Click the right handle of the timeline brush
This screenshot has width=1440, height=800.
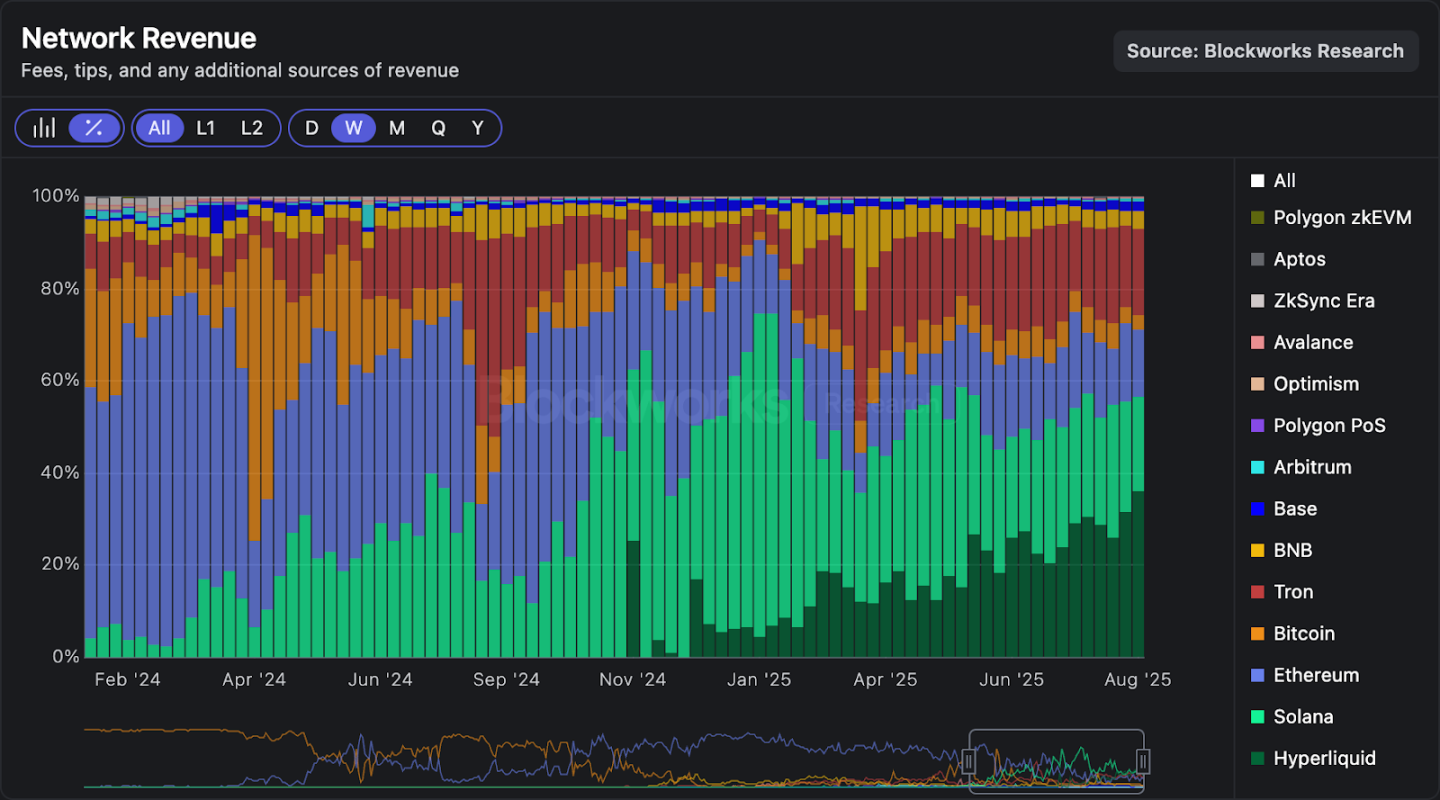[1143, 761]
